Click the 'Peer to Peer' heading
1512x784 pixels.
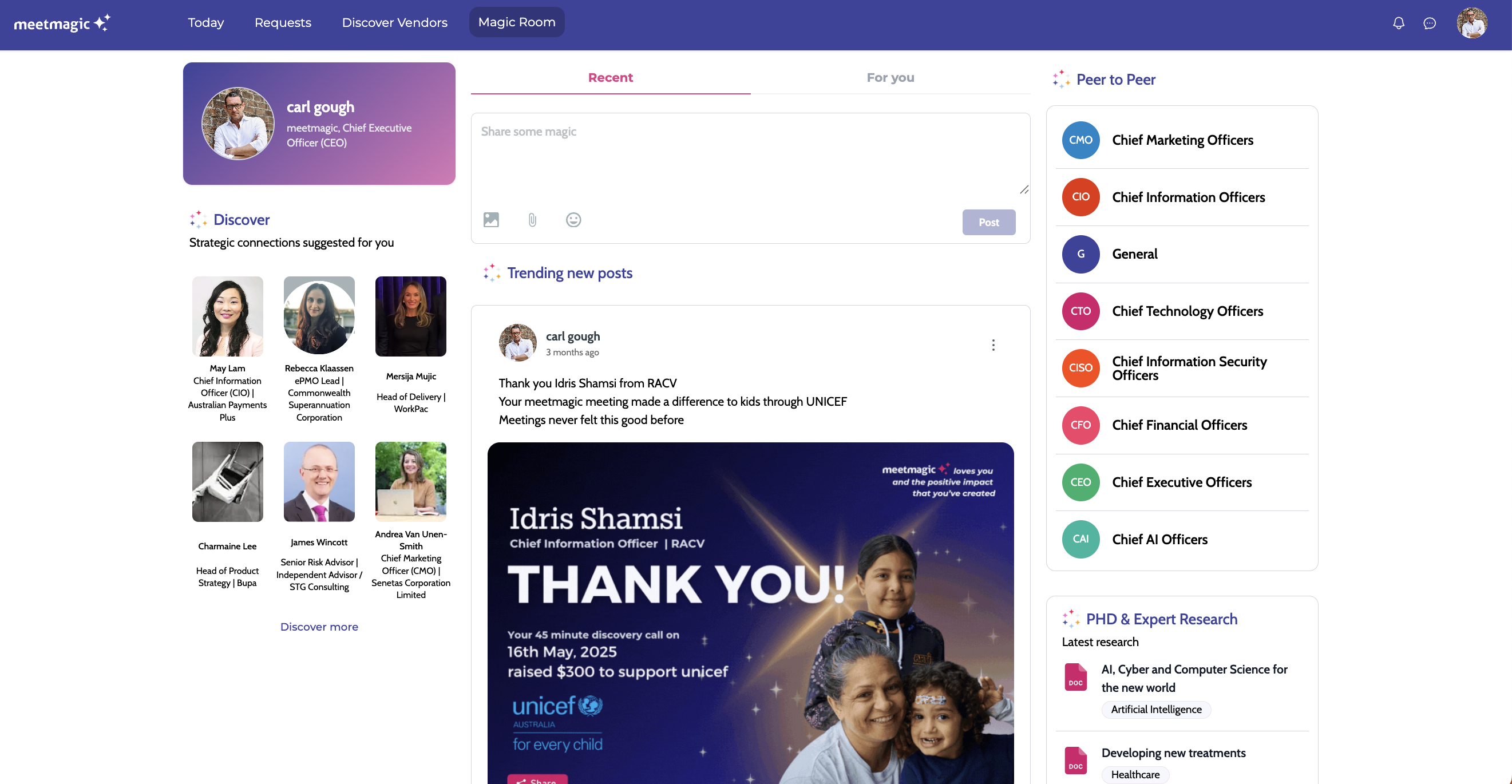point(1116,79)
